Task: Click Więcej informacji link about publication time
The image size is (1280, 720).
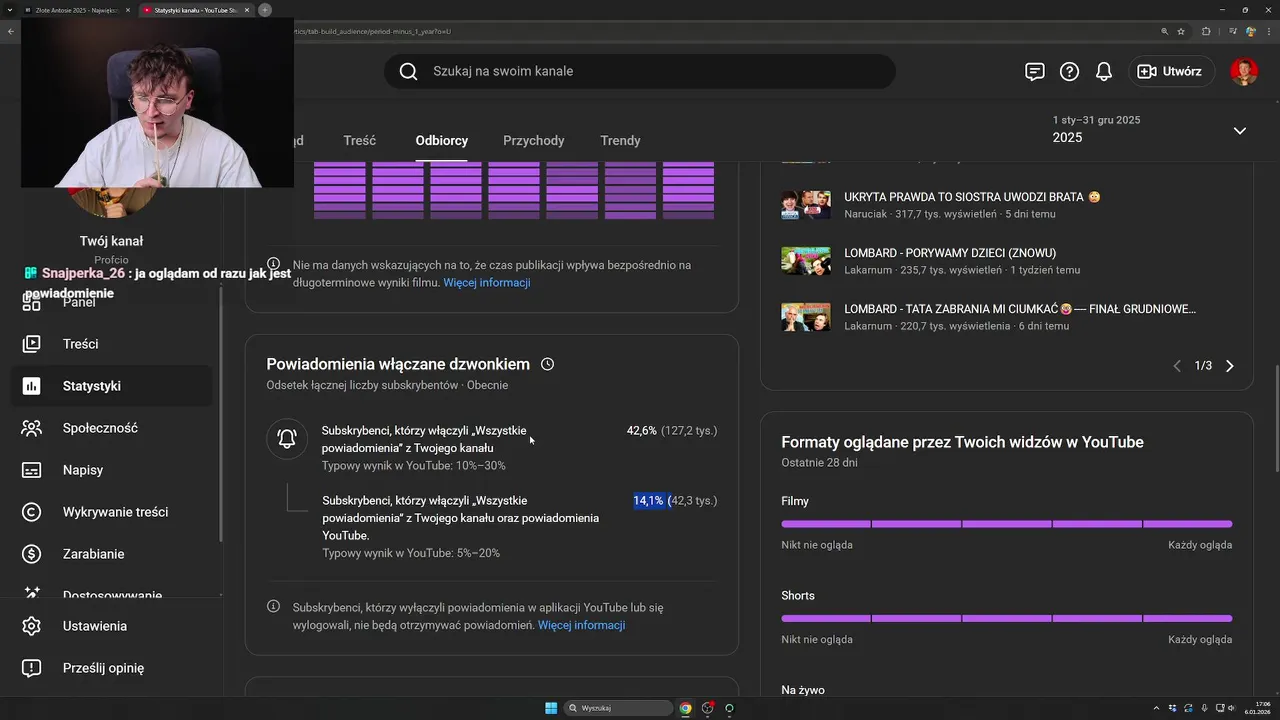Action: pyautogui.click(x=487, y=283)
